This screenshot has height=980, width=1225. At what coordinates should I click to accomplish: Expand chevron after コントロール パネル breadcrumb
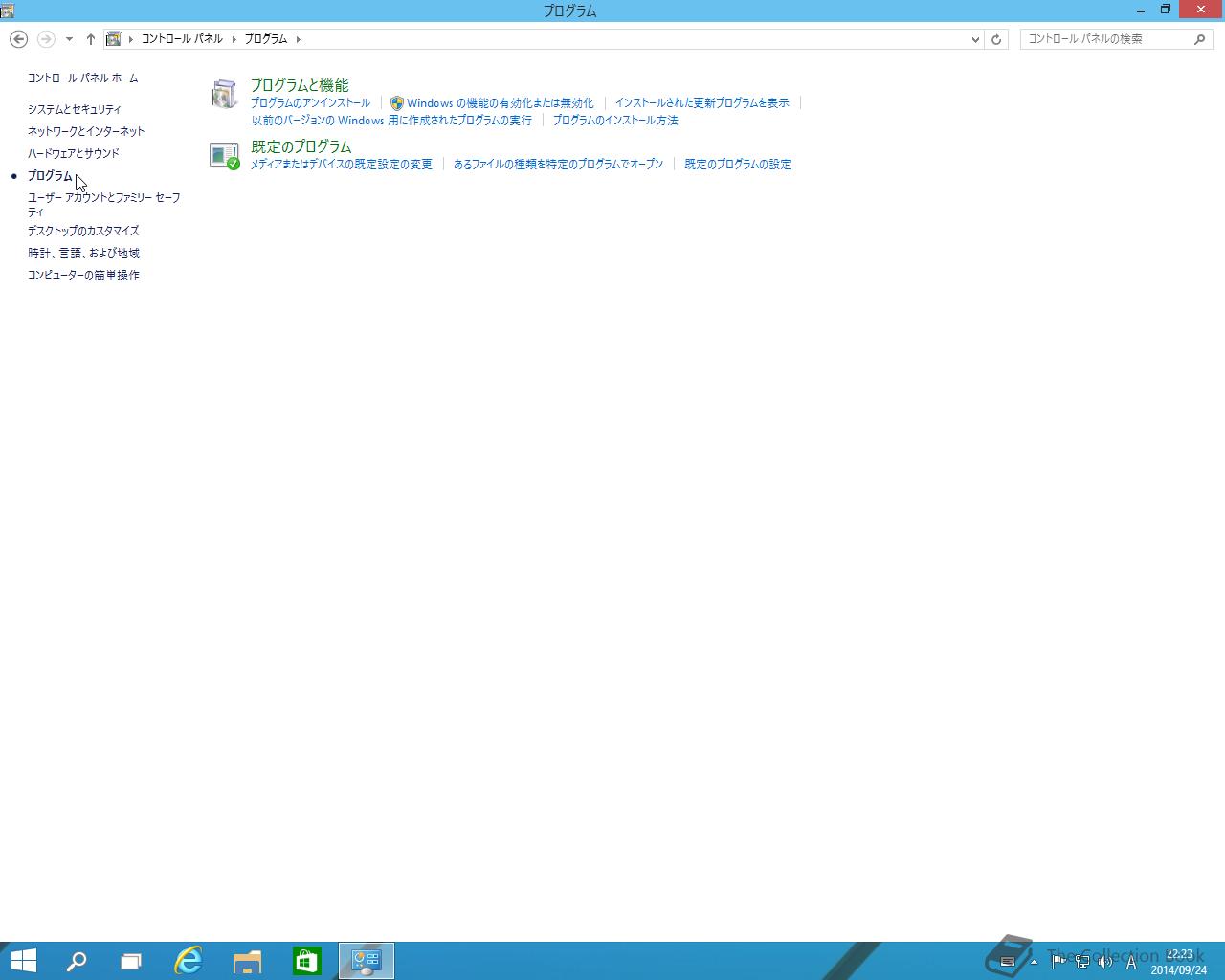(234, 39)
